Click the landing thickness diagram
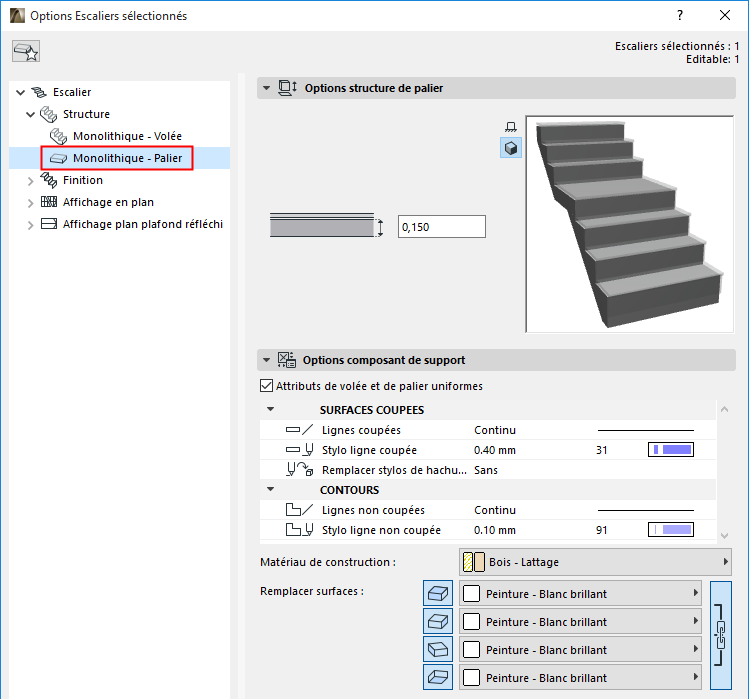The image size is (749, 699). point(326,225)
